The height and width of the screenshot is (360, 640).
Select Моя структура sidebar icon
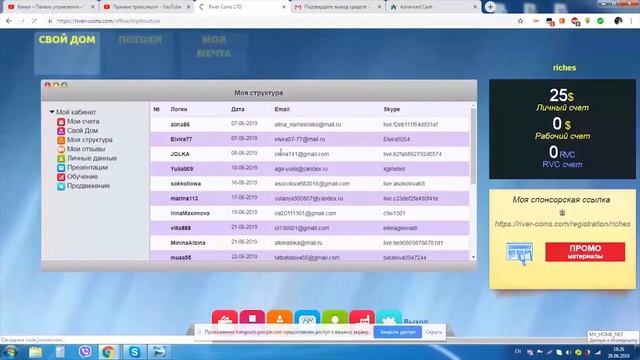tap(61, 140)
